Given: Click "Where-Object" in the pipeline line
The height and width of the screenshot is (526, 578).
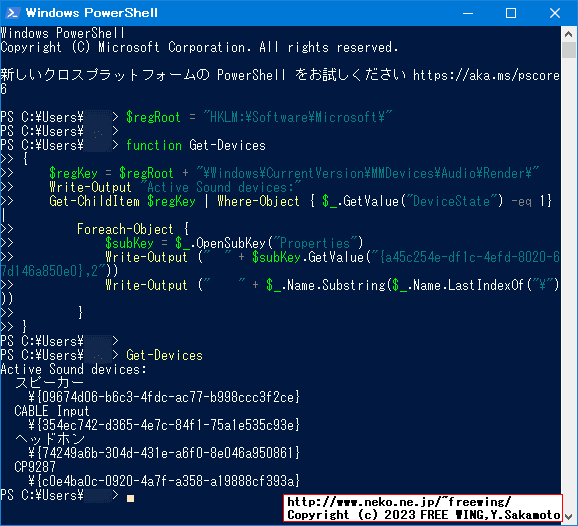Looking at the screenshot, I should (x=258, y=201).
